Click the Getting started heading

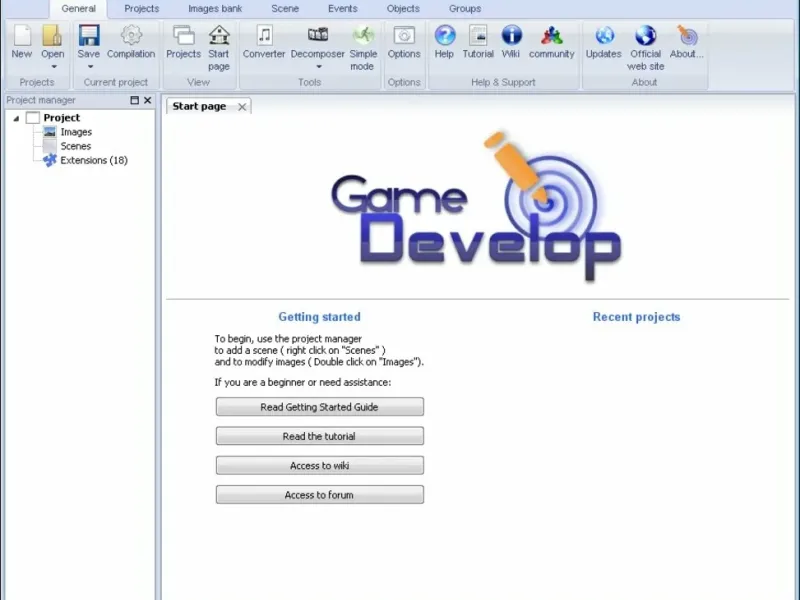(319, 317)
